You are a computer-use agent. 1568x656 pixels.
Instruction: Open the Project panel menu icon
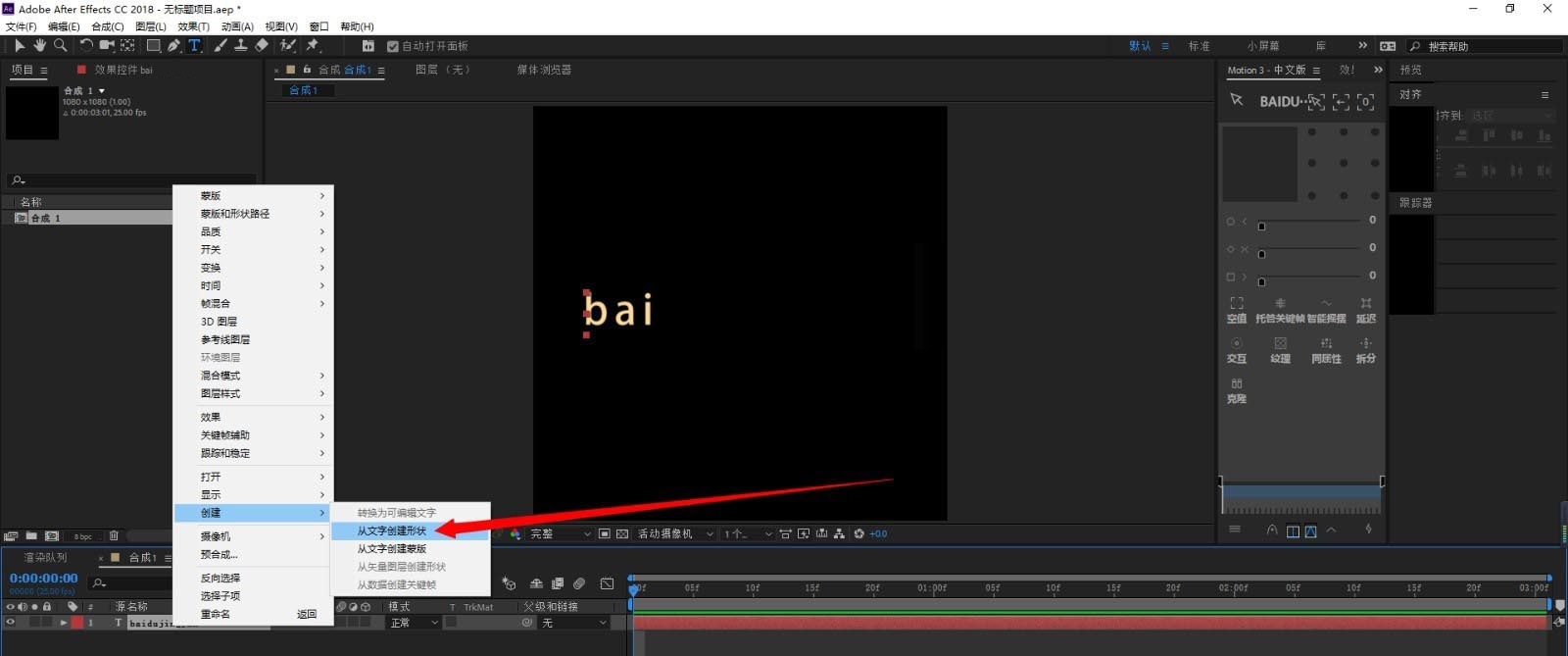(x=43, y=70)
